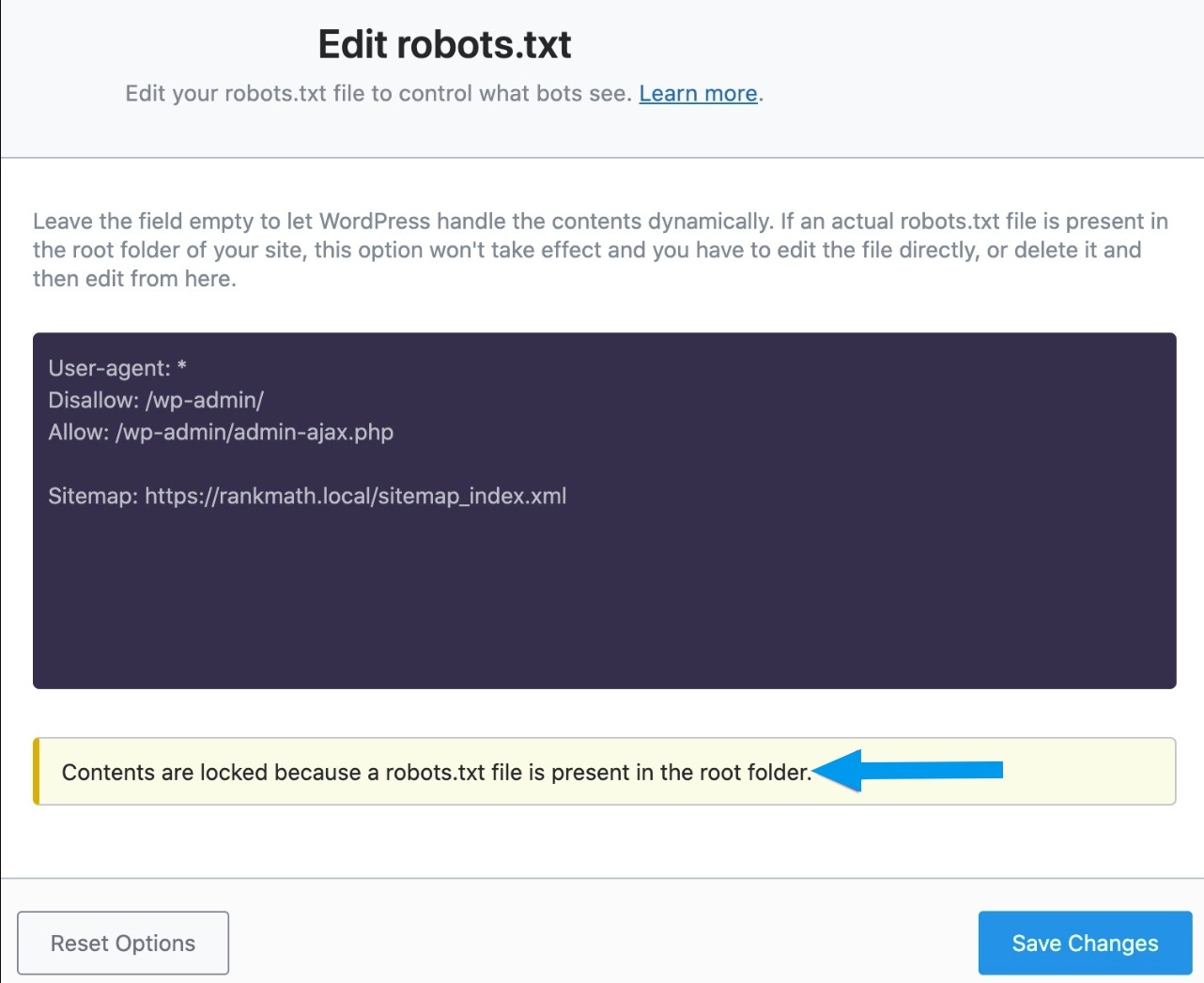Click the locked contents warning message
Screen dimensions: 1204x983
[x=435, y=772]
